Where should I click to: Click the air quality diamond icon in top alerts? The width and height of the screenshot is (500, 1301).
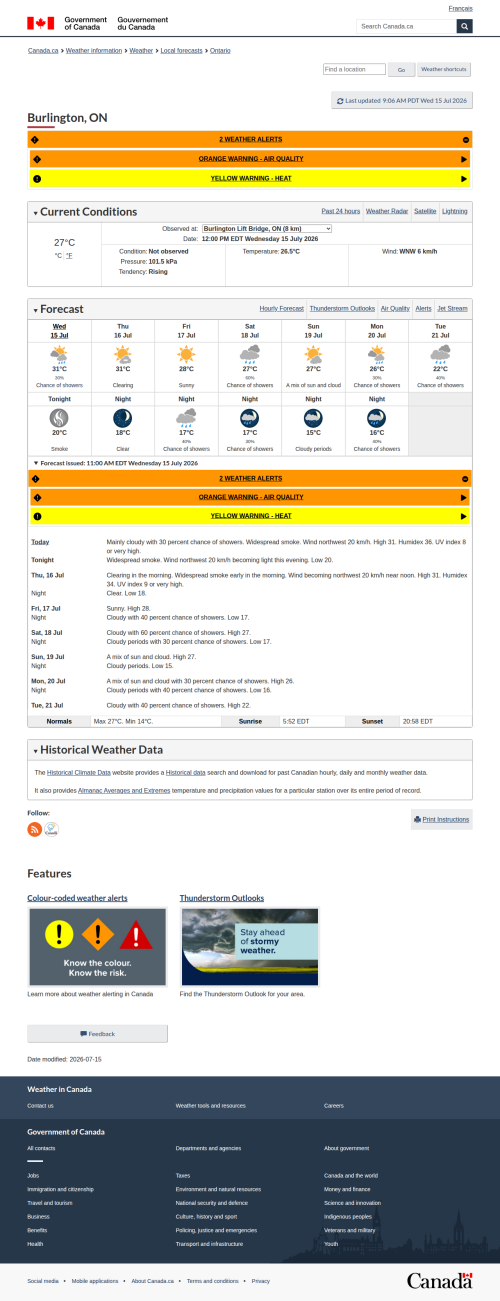coord(37,159)
